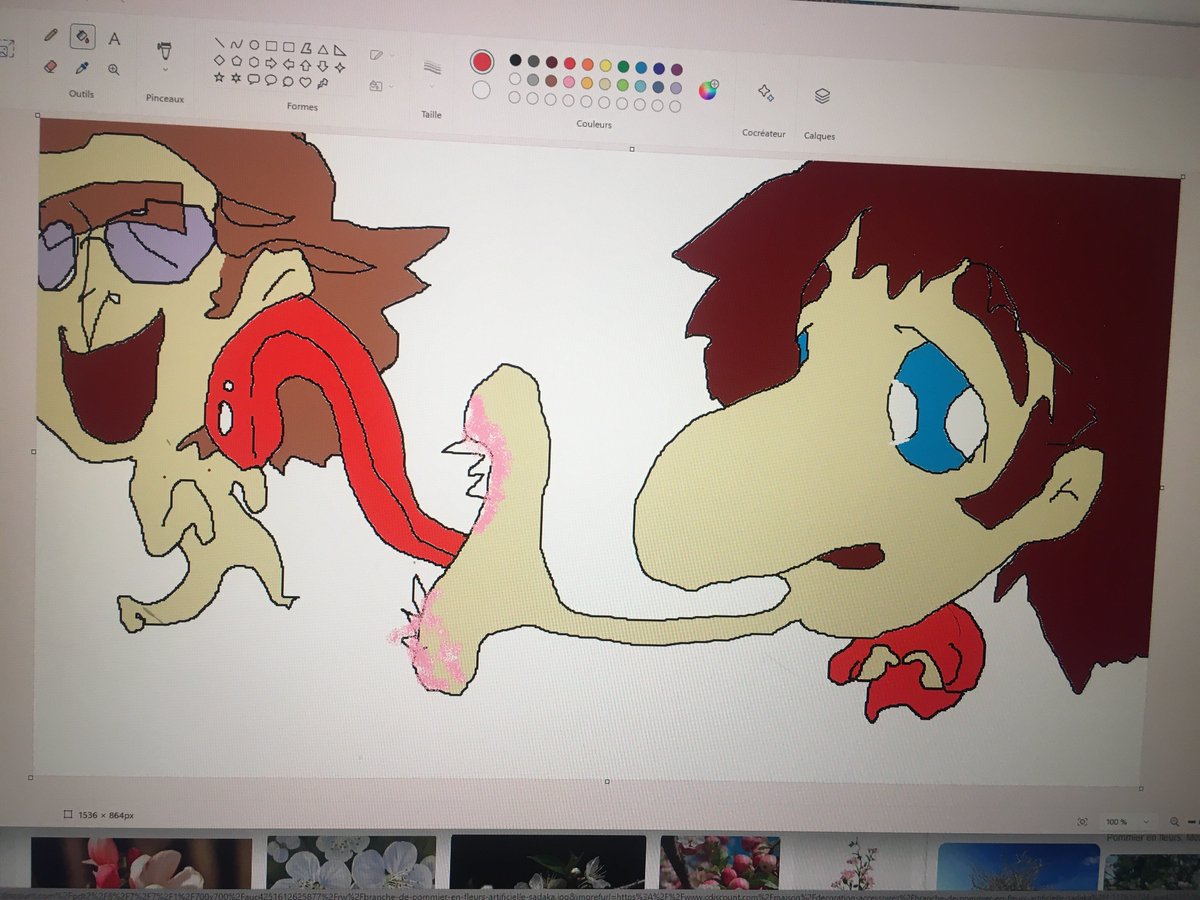This screenshot has width=1200, height=900.
Task: Open red buds branch thumbnail in browser
Action: pos(720,864)
